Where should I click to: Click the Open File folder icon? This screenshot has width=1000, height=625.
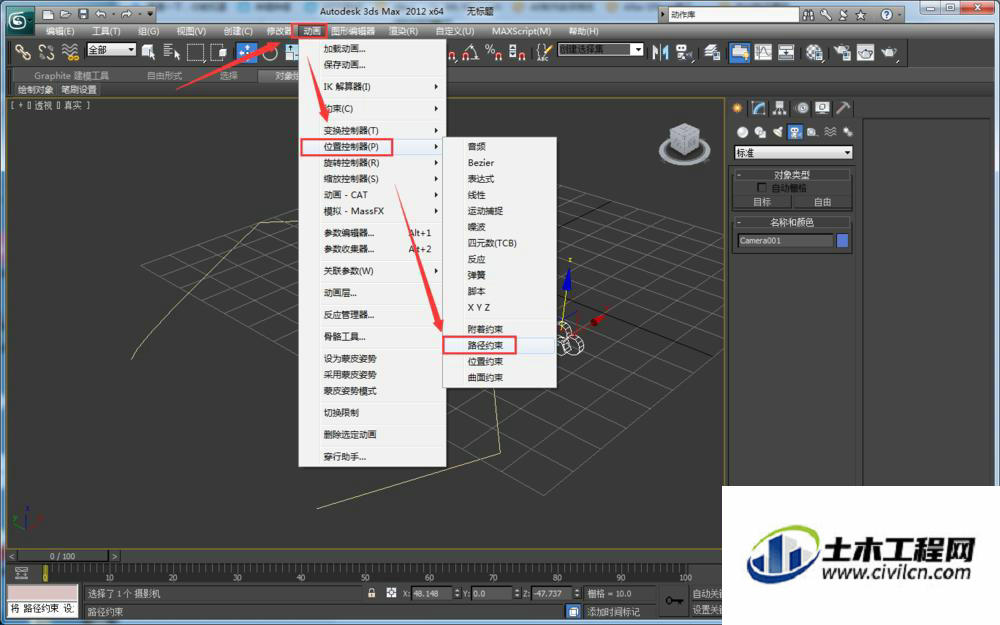point(65,13)
